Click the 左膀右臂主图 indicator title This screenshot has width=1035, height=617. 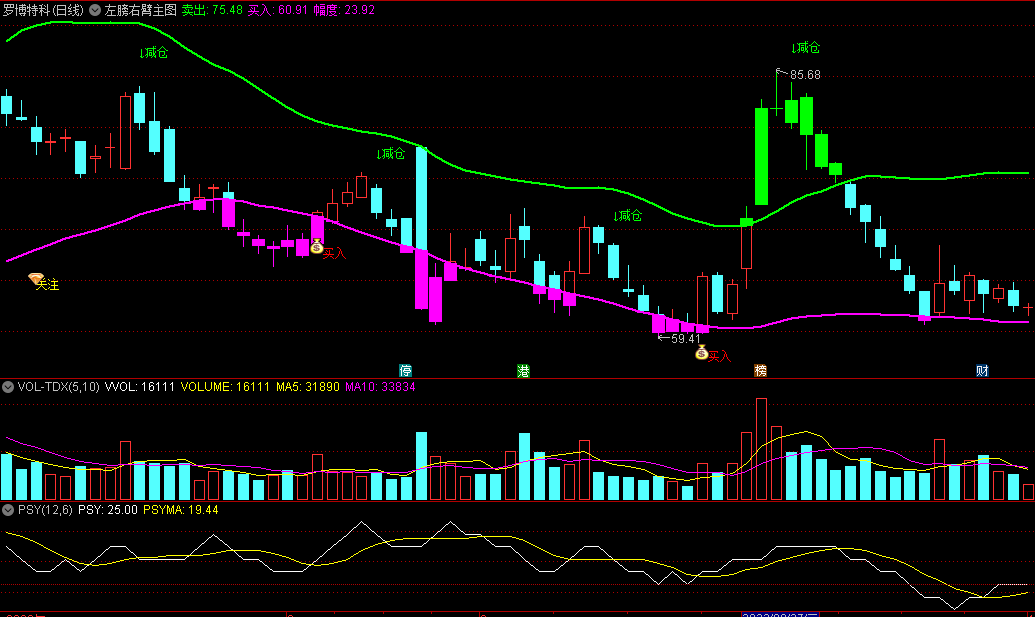[x=141, y=10]
